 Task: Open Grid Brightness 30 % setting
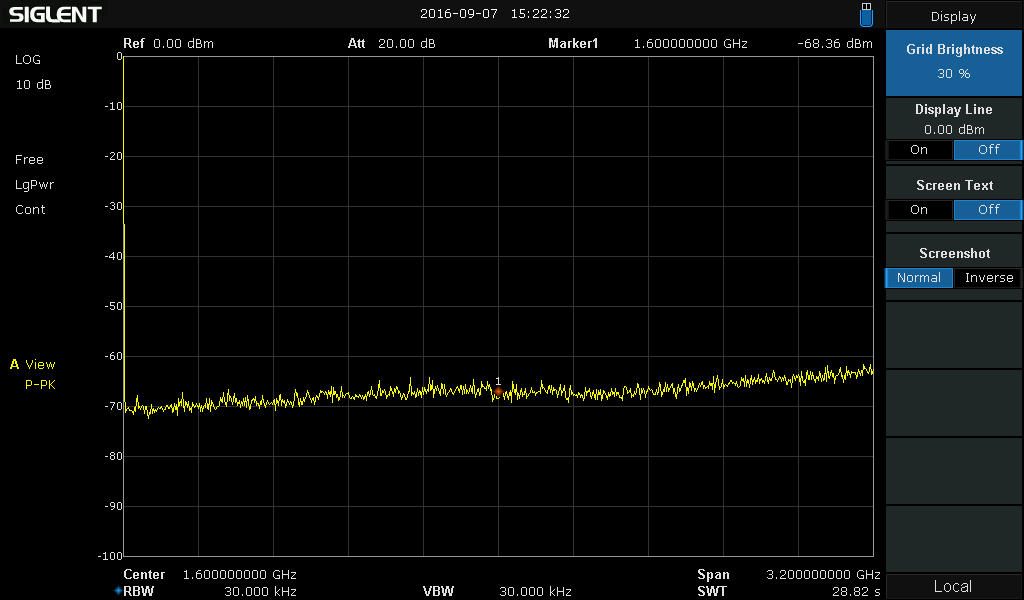(x=954, y=61)
